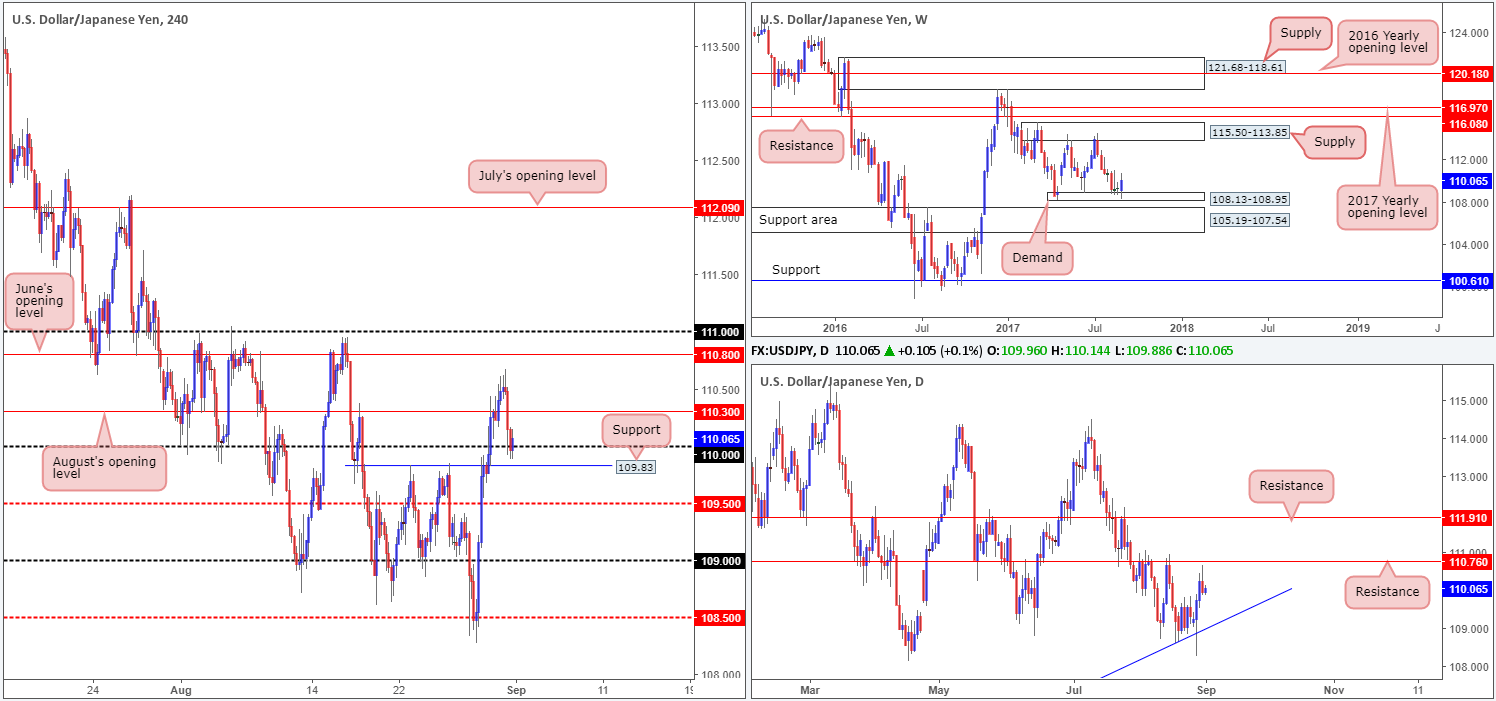
Task: Click the 108.13-108.95 demand zone label
Action: pyautogui.click(x=1248, y=198)
